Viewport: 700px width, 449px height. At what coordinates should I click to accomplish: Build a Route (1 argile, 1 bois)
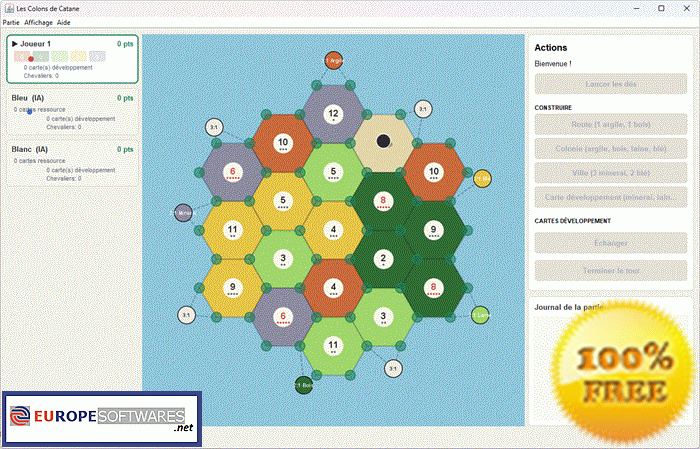[x=611, y=125]
